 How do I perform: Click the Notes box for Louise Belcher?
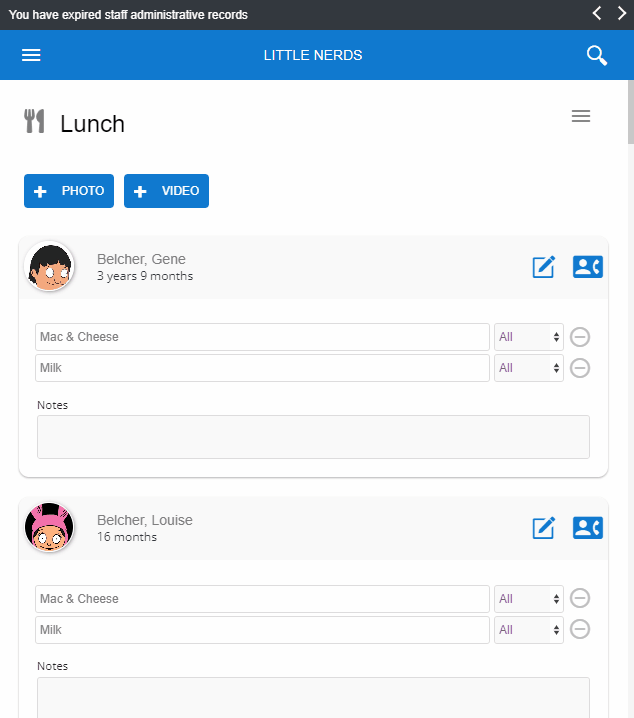point(313,697)
